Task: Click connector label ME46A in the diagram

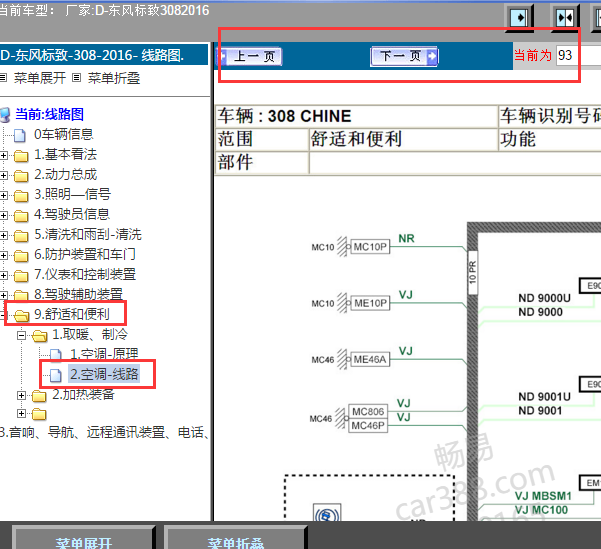Action: pos(370,359)
